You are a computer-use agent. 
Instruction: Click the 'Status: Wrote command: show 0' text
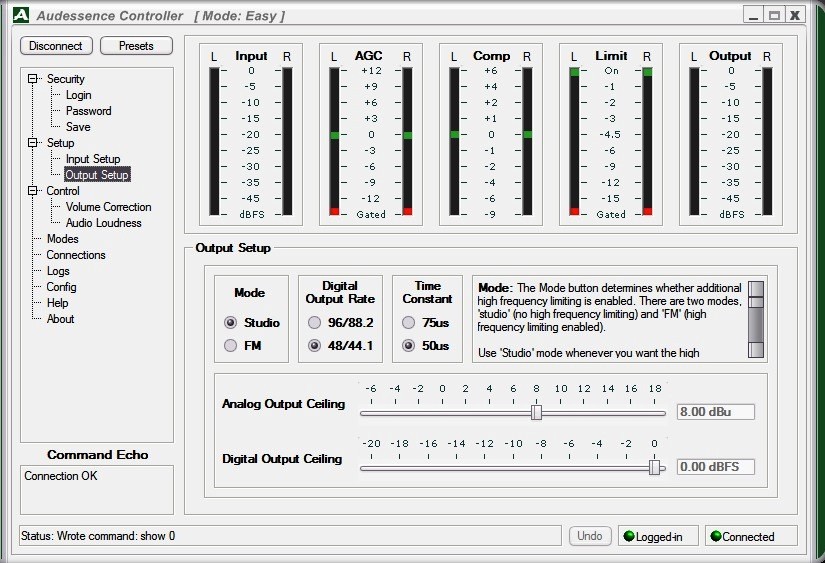[x=98, y=536]
